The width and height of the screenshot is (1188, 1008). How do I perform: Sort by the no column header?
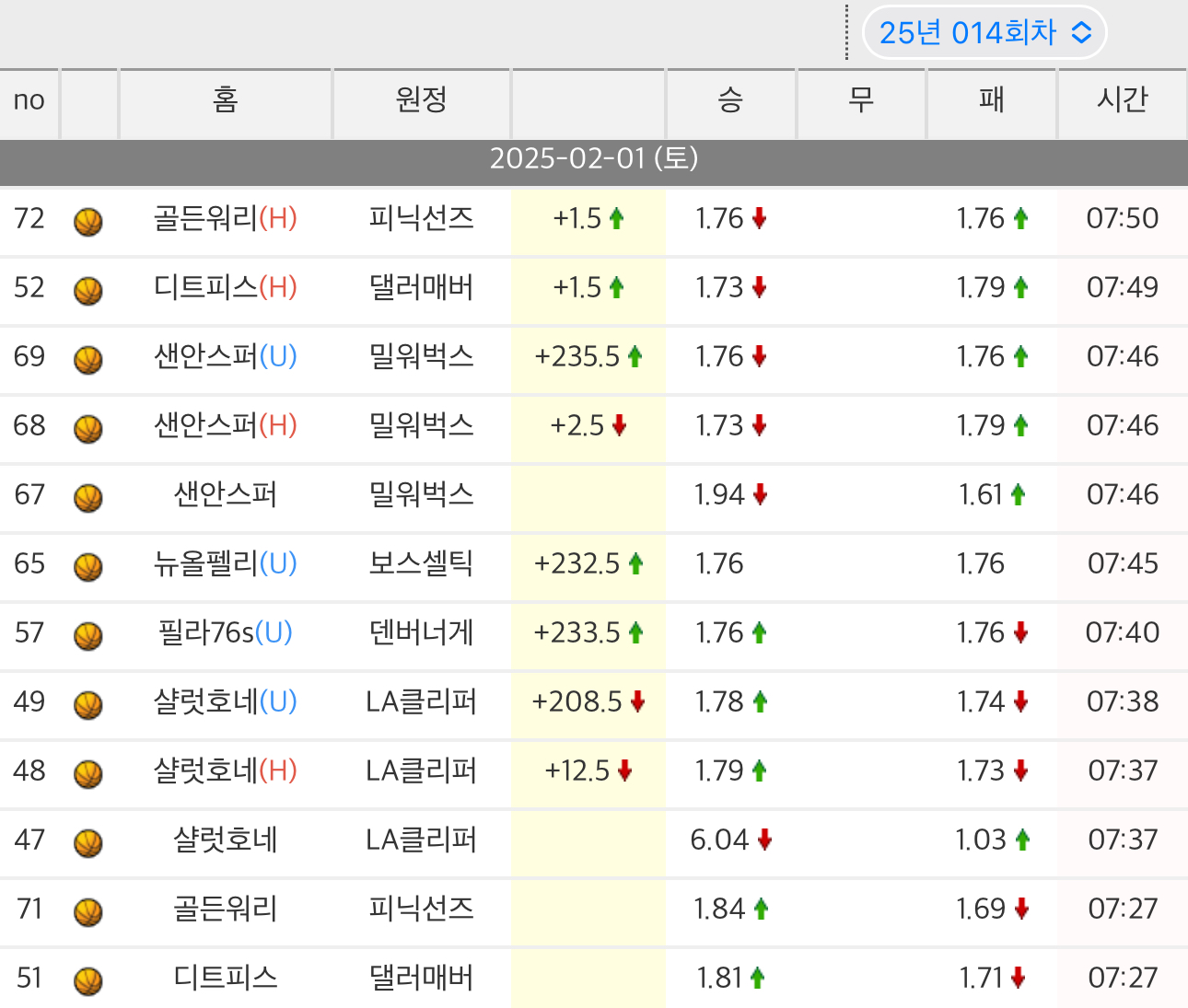(29, 103)
